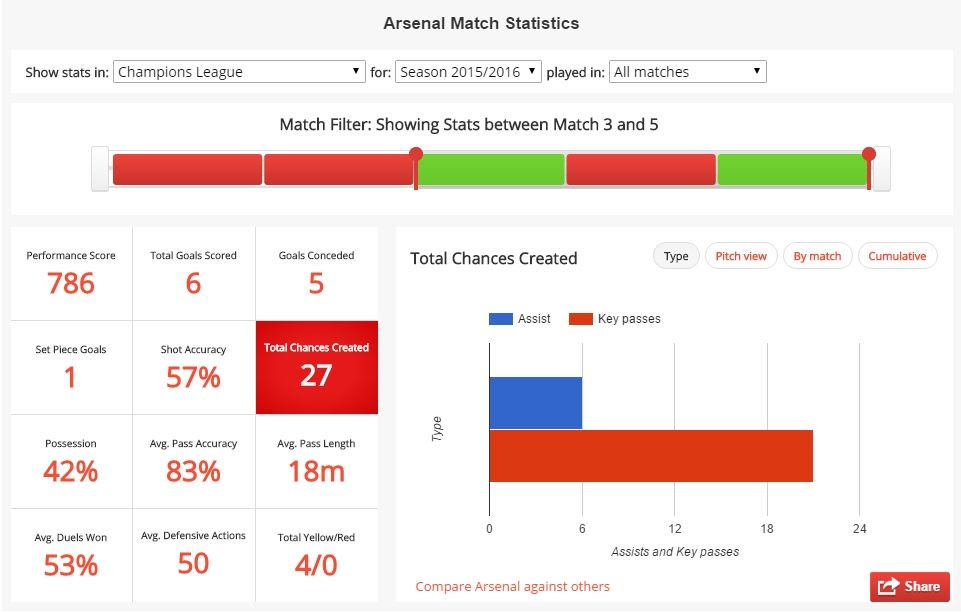Toggle the blue Assist legend swatch

click(x=500, y=319)
